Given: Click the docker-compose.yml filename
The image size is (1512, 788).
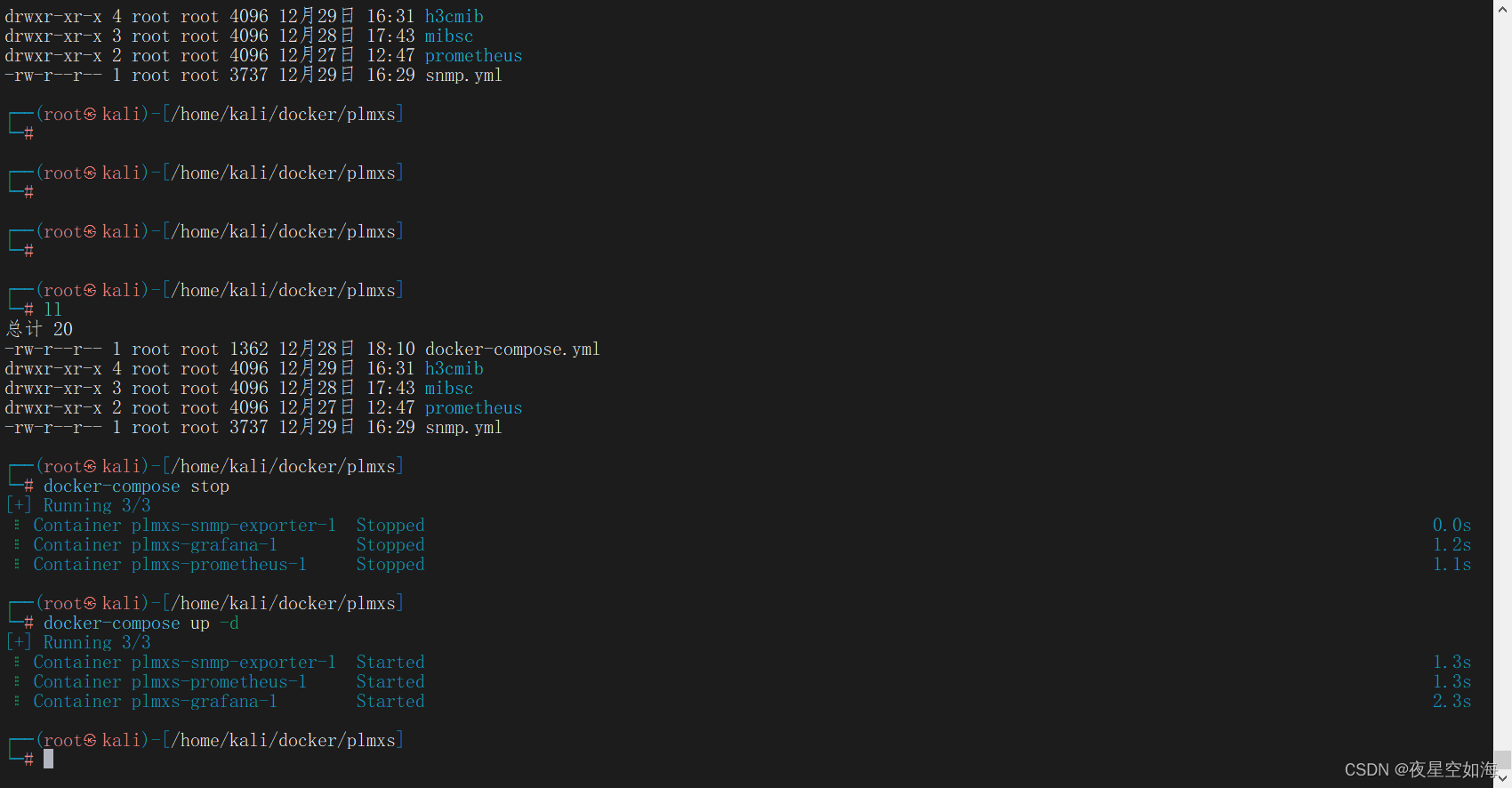Looking at the screenshot, I should coord(511,349).
